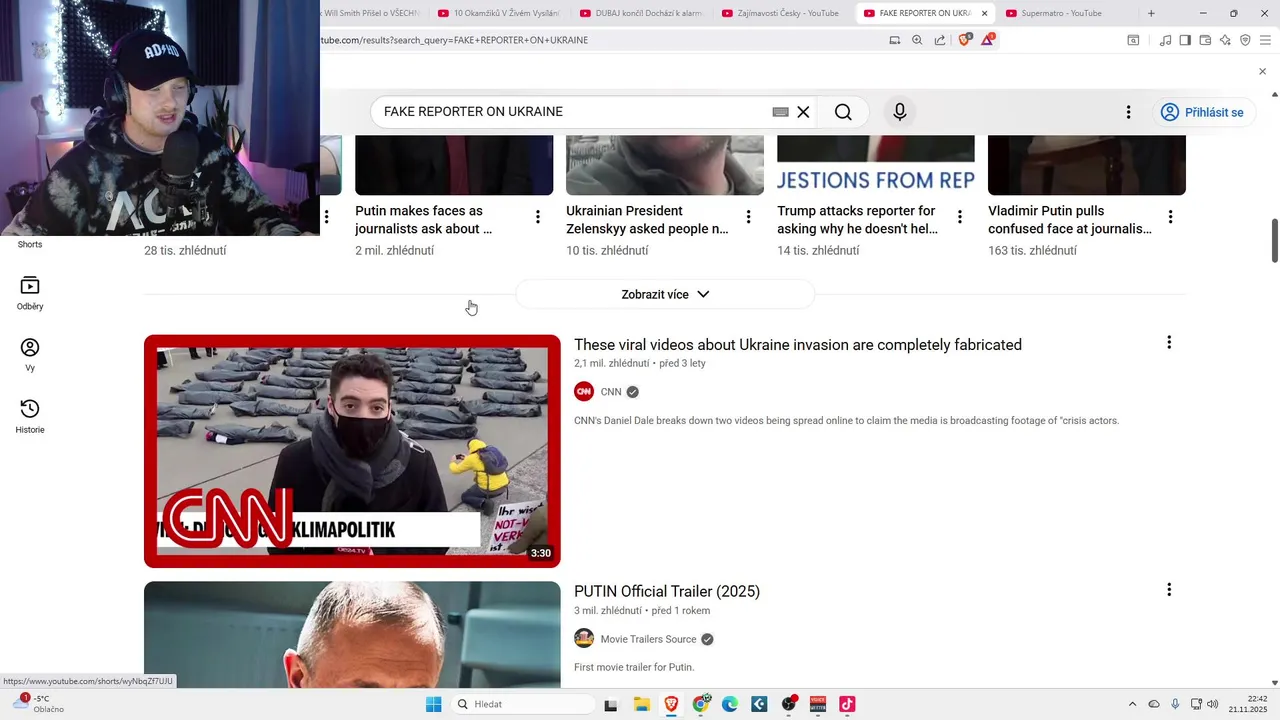Play the CNN video thumbnail

(x=352, y=451)
